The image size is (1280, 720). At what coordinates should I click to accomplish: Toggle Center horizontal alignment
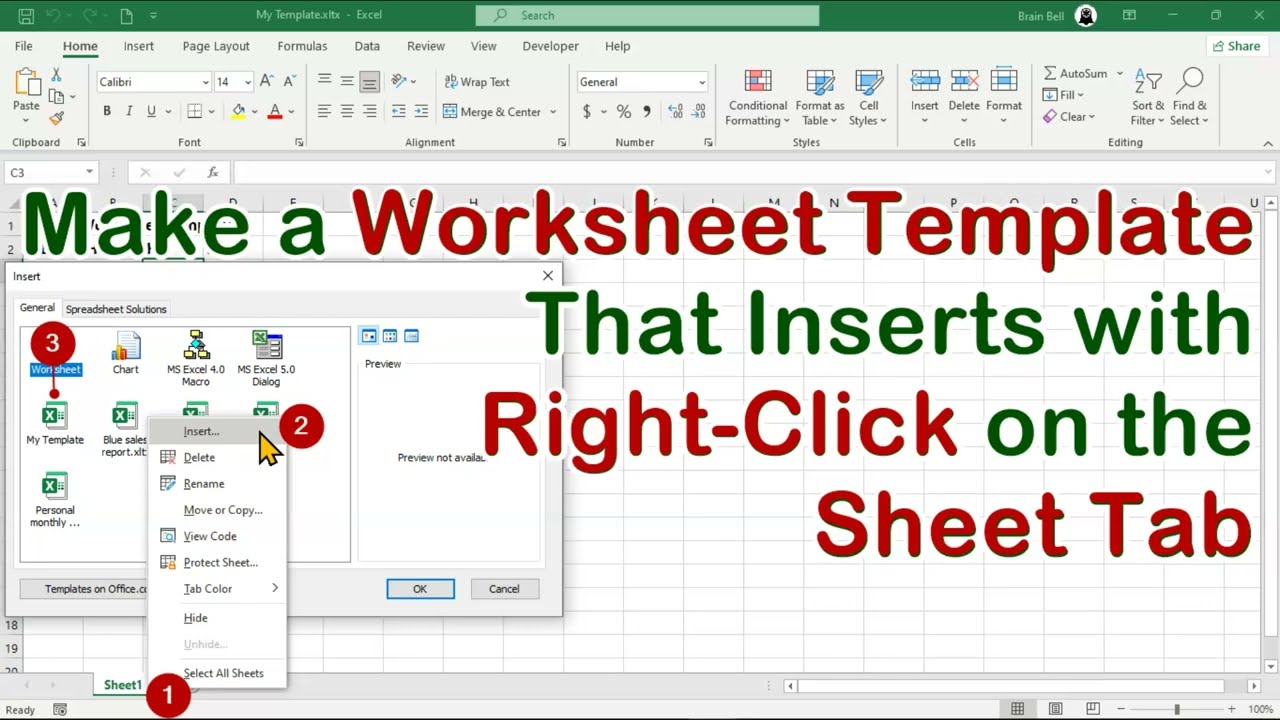(347, 112)
